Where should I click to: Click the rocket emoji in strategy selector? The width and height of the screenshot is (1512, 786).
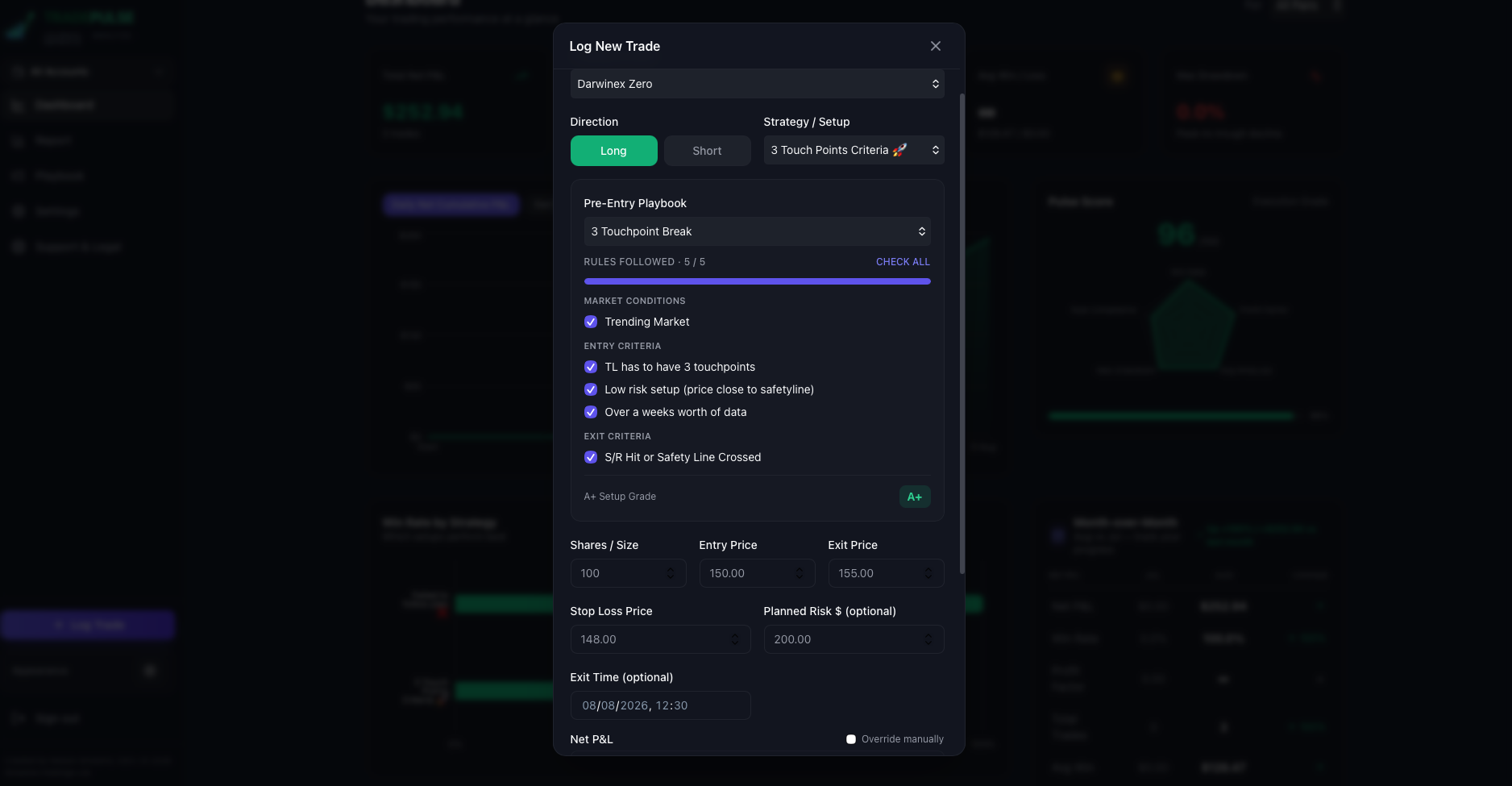click(899, 150)
